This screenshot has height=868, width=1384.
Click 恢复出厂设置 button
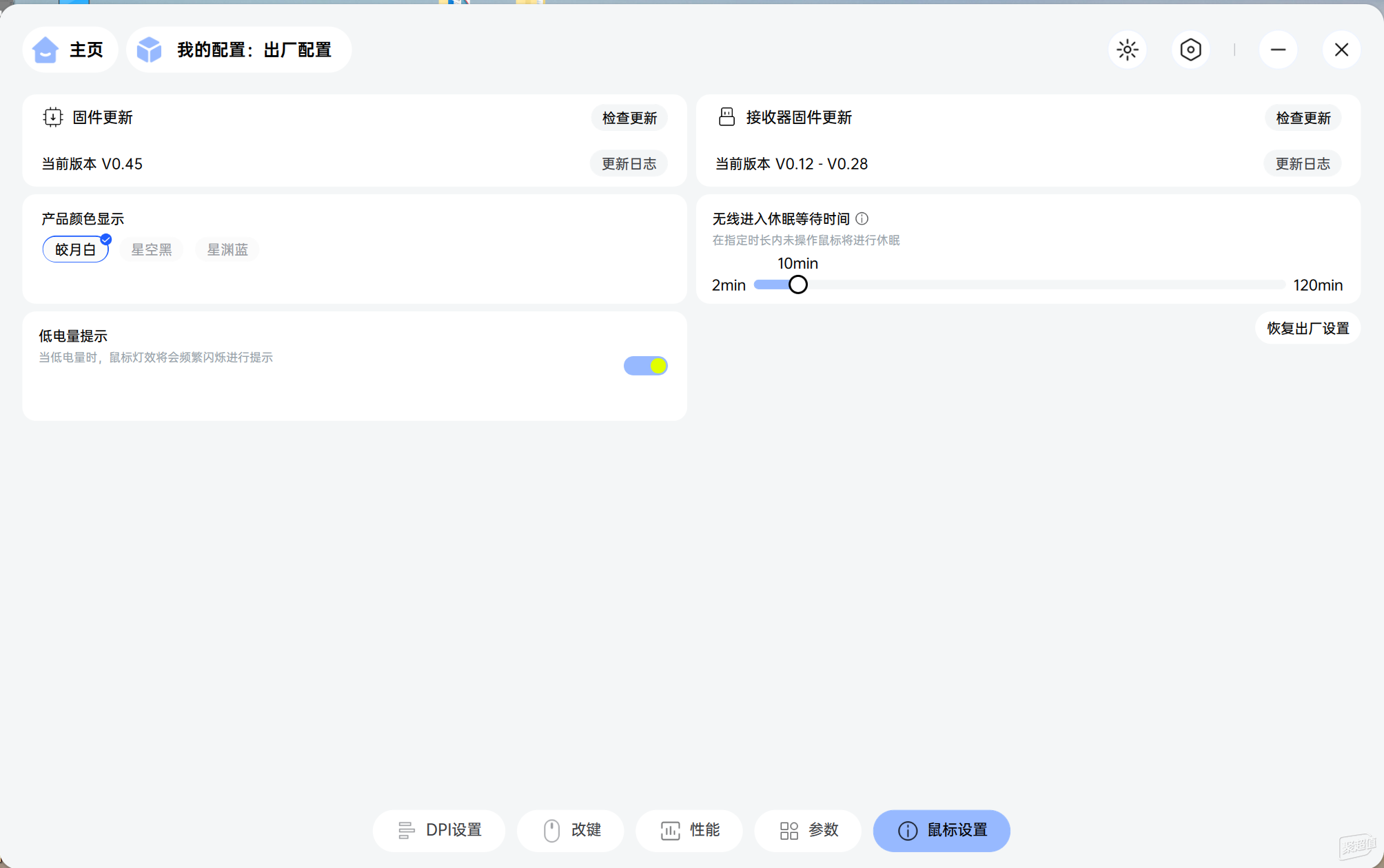(1307, 329)
